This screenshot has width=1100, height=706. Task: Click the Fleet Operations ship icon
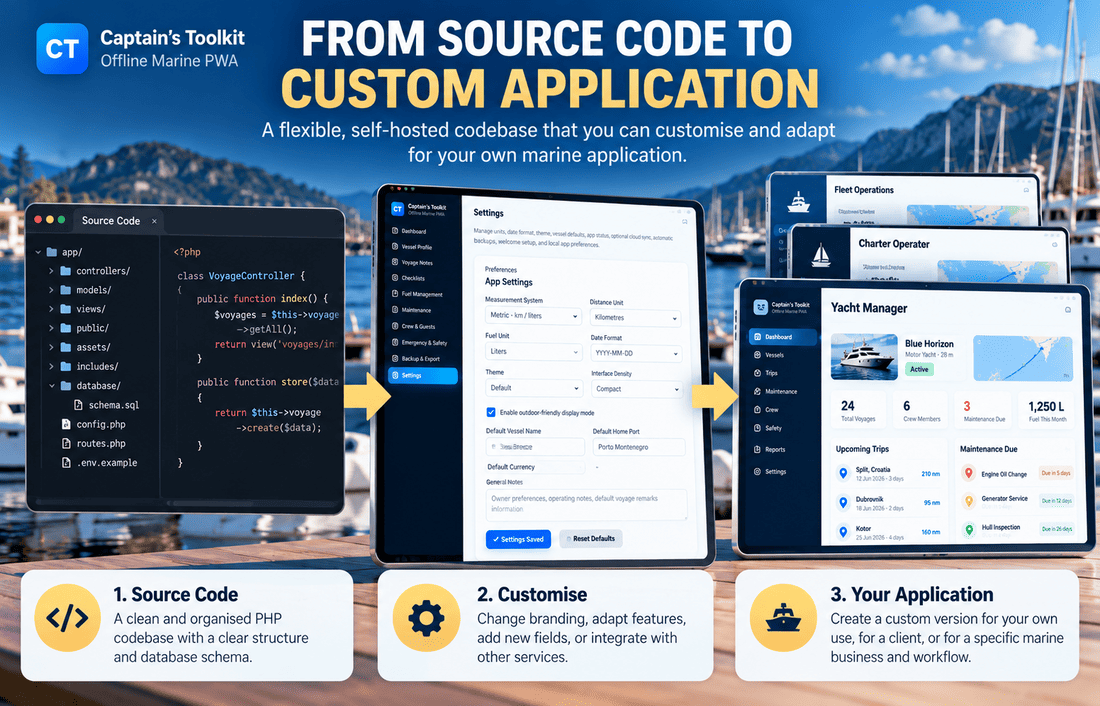(x=798, y=202)
